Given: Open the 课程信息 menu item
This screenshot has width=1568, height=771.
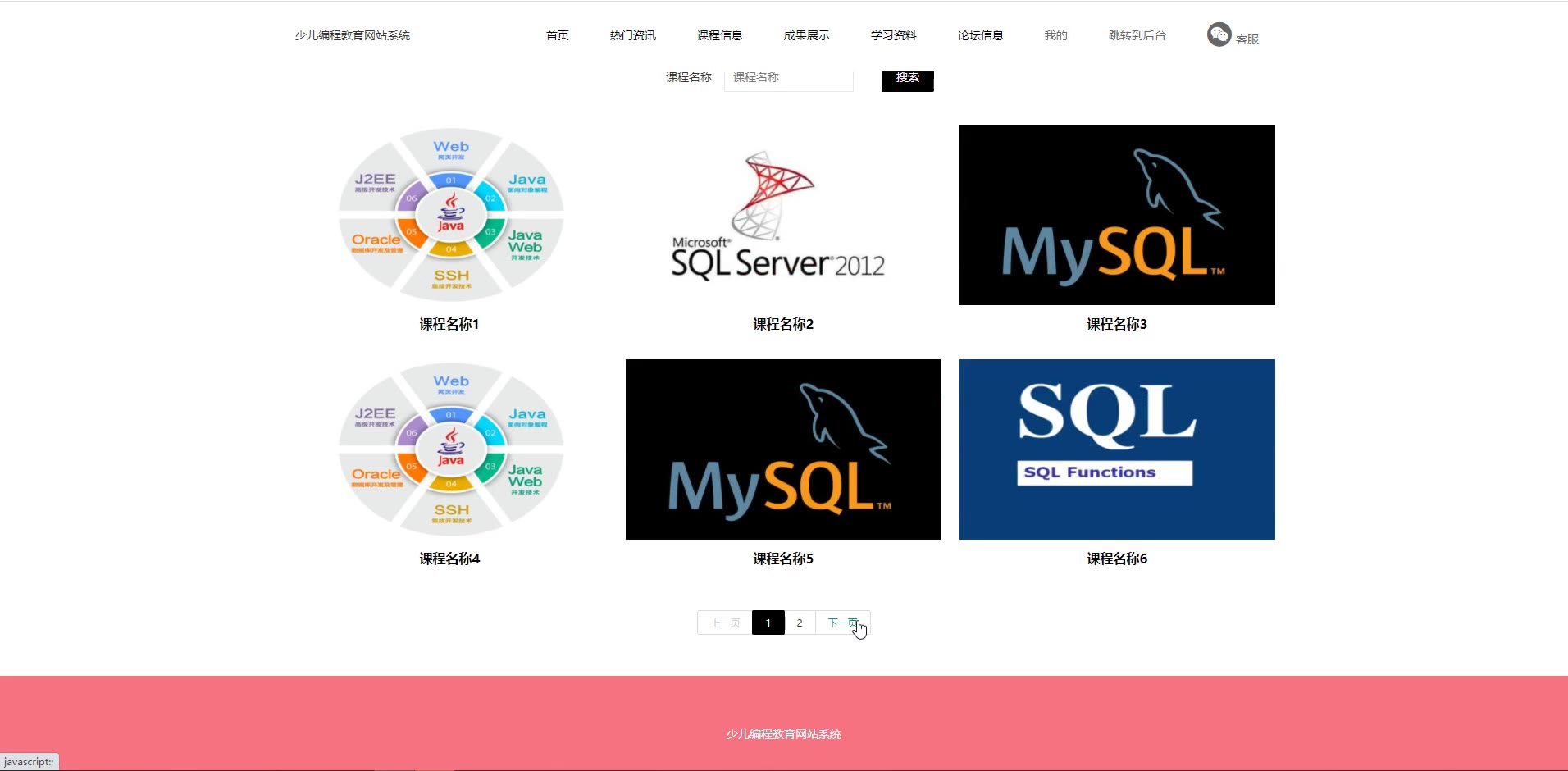Looking at the screenshot, I should click(x=720, y=35).
